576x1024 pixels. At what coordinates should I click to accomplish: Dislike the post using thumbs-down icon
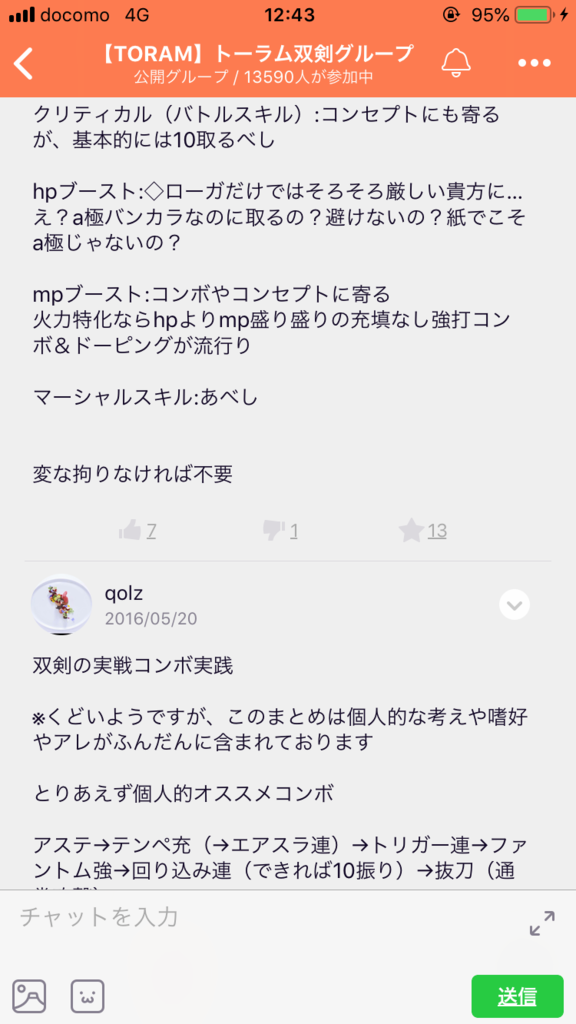tap(272, 531)
